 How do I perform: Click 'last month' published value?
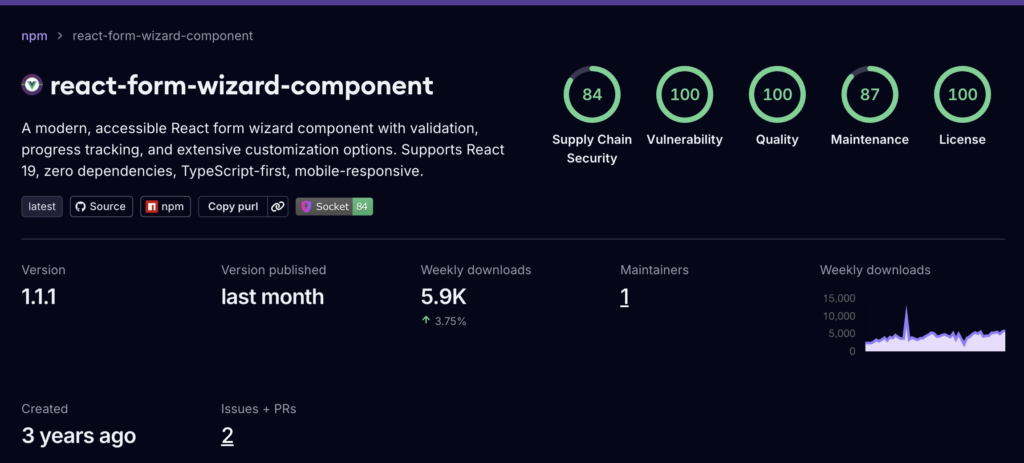pos(272,297)
